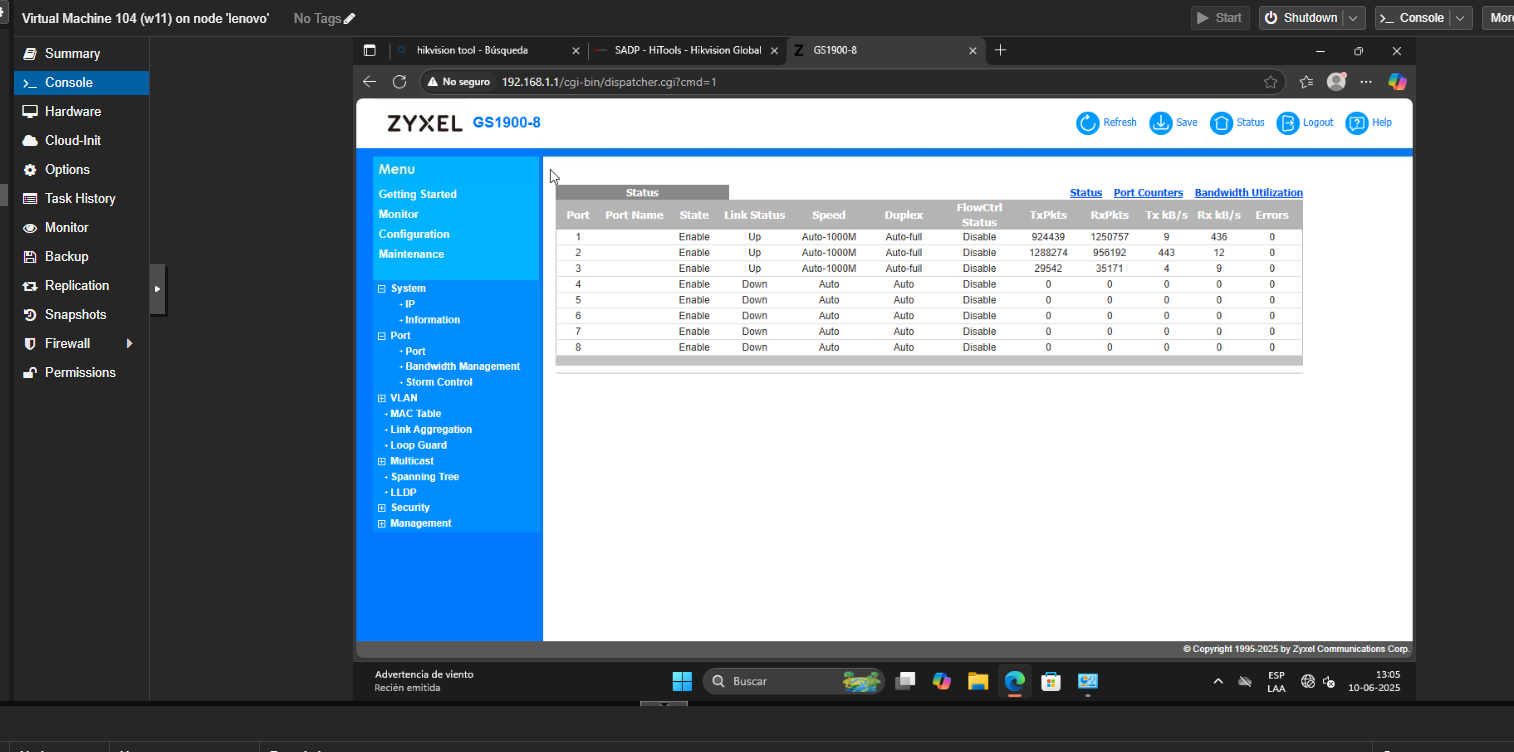This screenshot has width=1514, height=752.
Task: Click the RxPkts value 35171
Action: pyautogui.click(x=1109, y=269)
